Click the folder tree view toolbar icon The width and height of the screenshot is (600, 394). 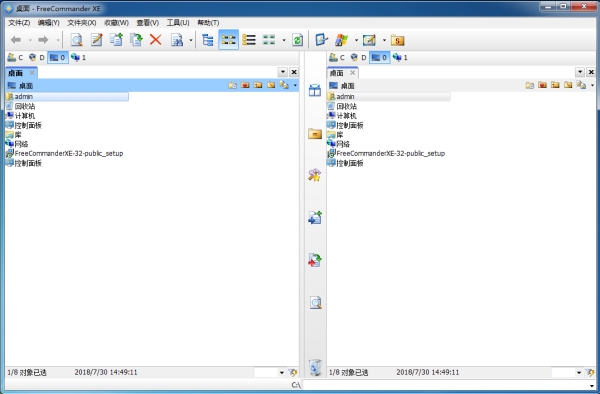click(207, 39)
